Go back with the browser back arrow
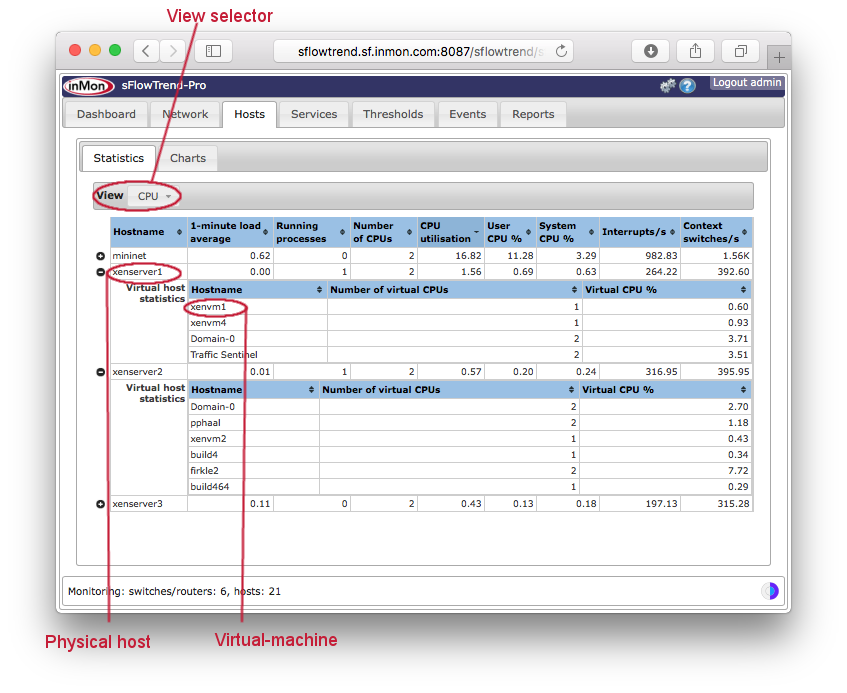This screenshot has width=847, height=693. (x=146, y=51)
